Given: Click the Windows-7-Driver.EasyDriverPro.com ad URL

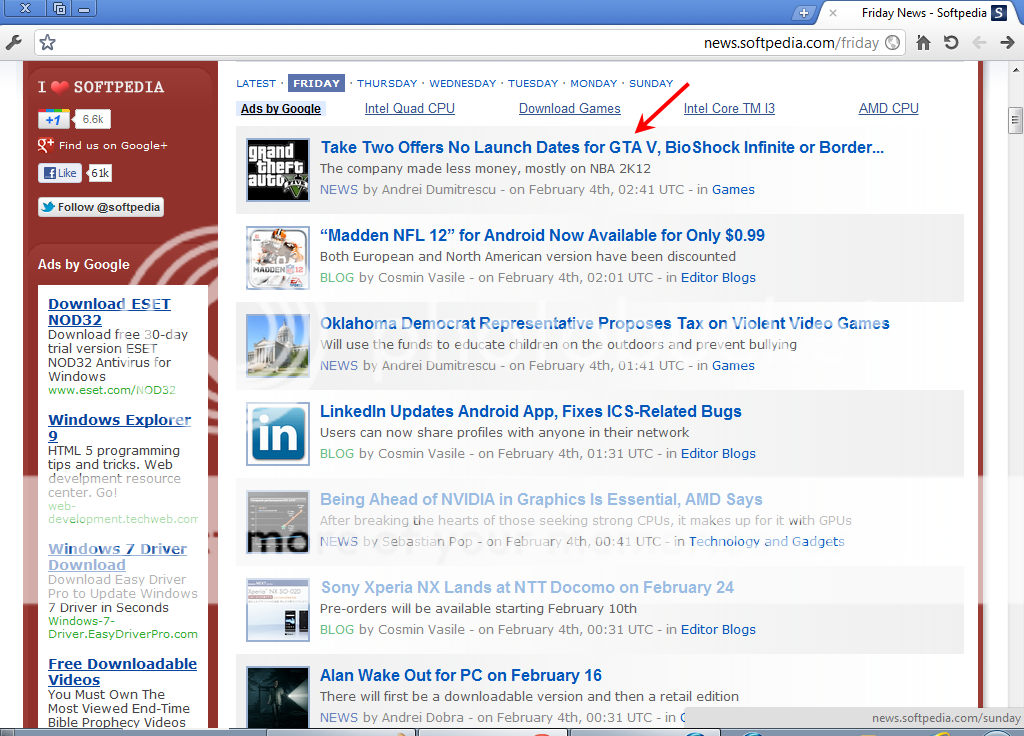Looking at the screenshot, I should 123,628.
